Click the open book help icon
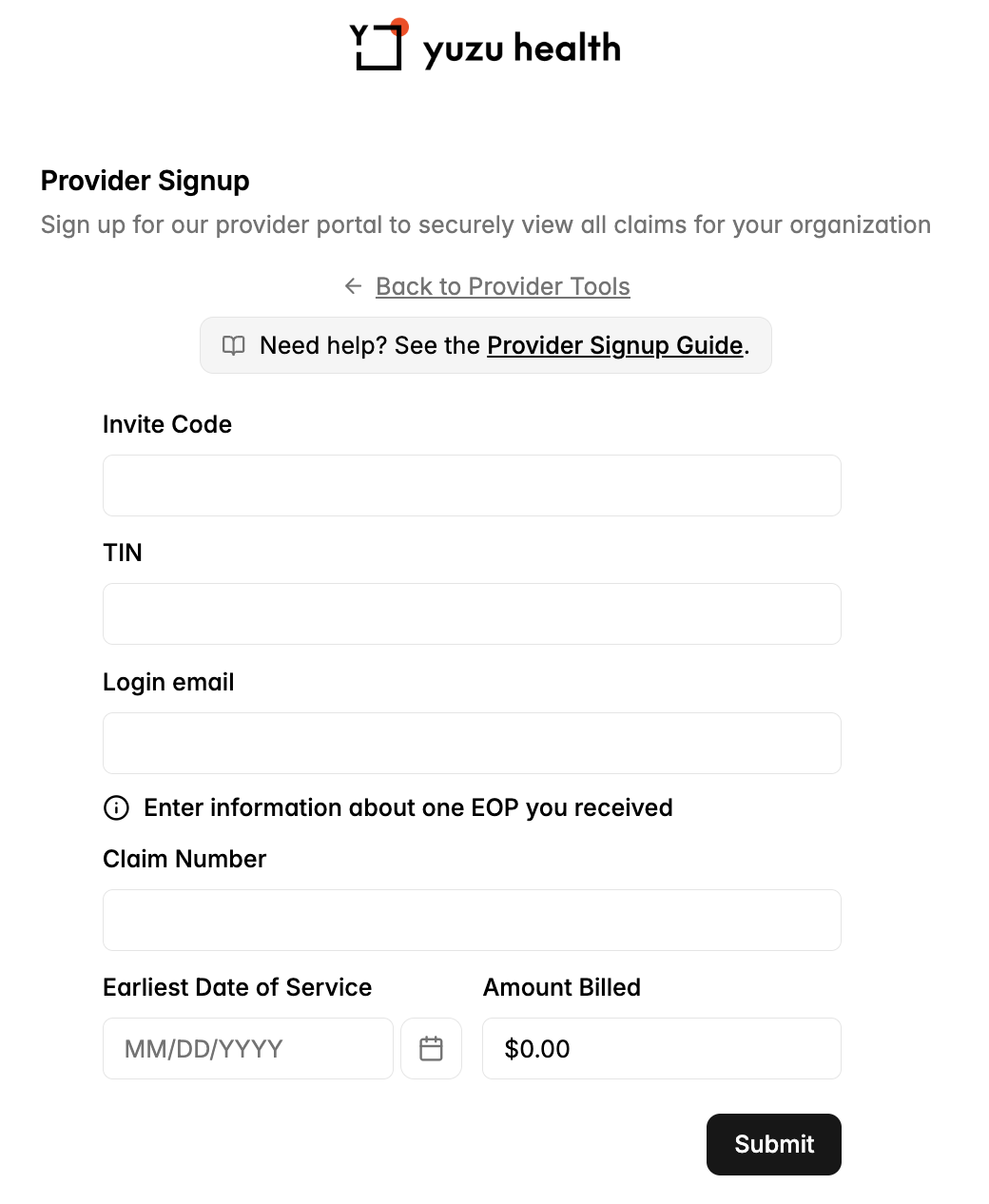989x1204 pixels. pyautogui.click(x=234, y=345)
